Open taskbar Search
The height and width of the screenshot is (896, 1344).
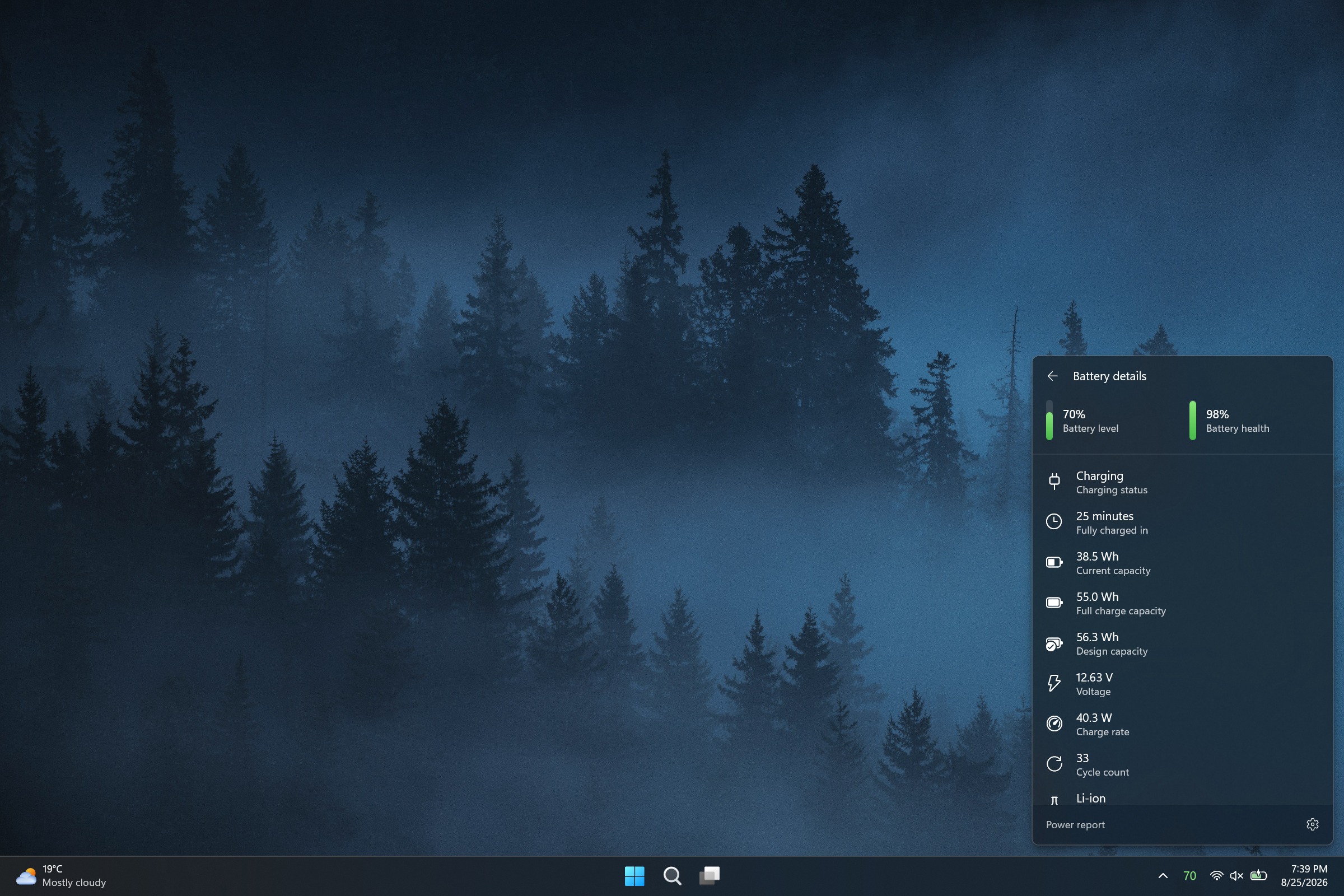coord(672,875)
